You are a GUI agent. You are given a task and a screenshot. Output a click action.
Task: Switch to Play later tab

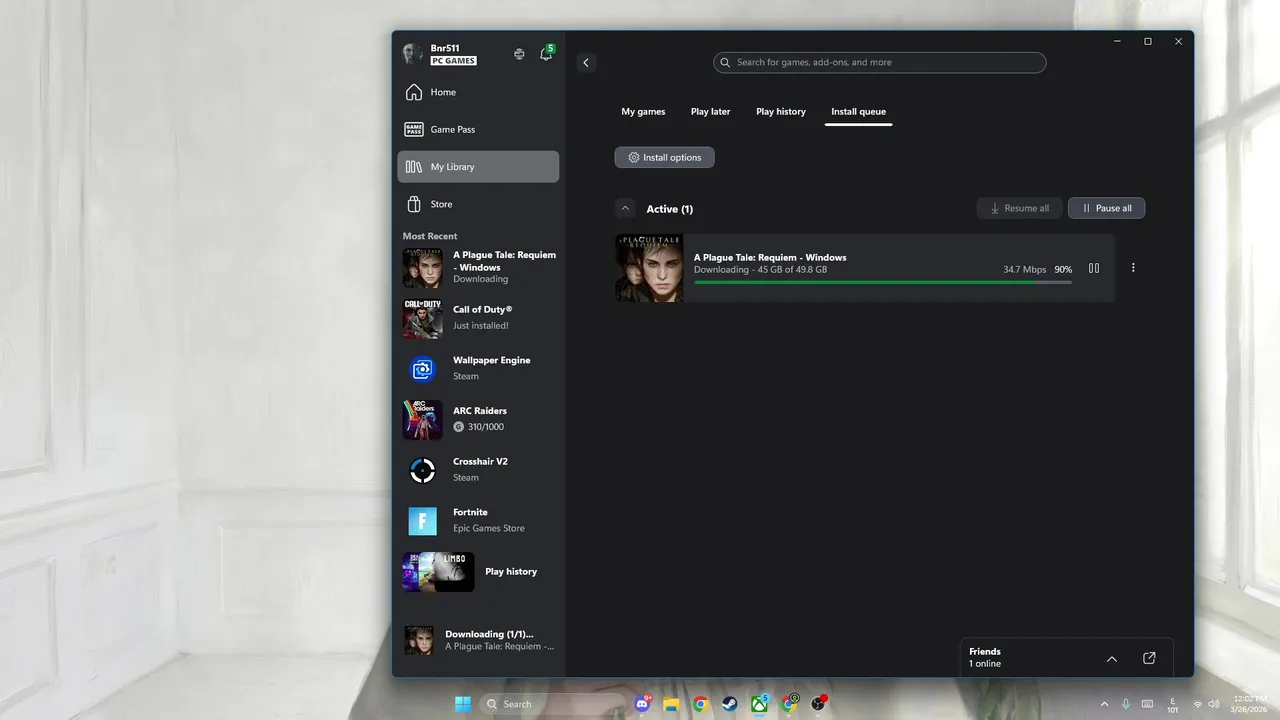tap(711, 112)
